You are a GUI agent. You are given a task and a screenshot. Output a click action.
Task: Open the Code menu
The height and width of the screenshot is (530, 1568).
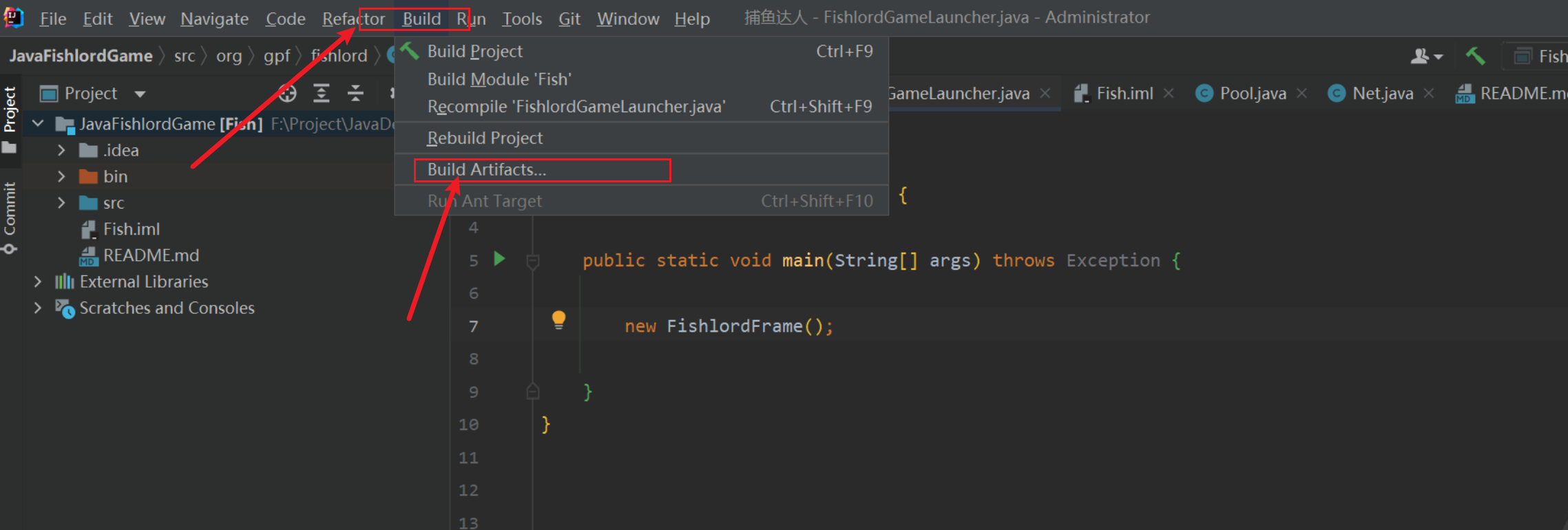[x=285, y=19]
